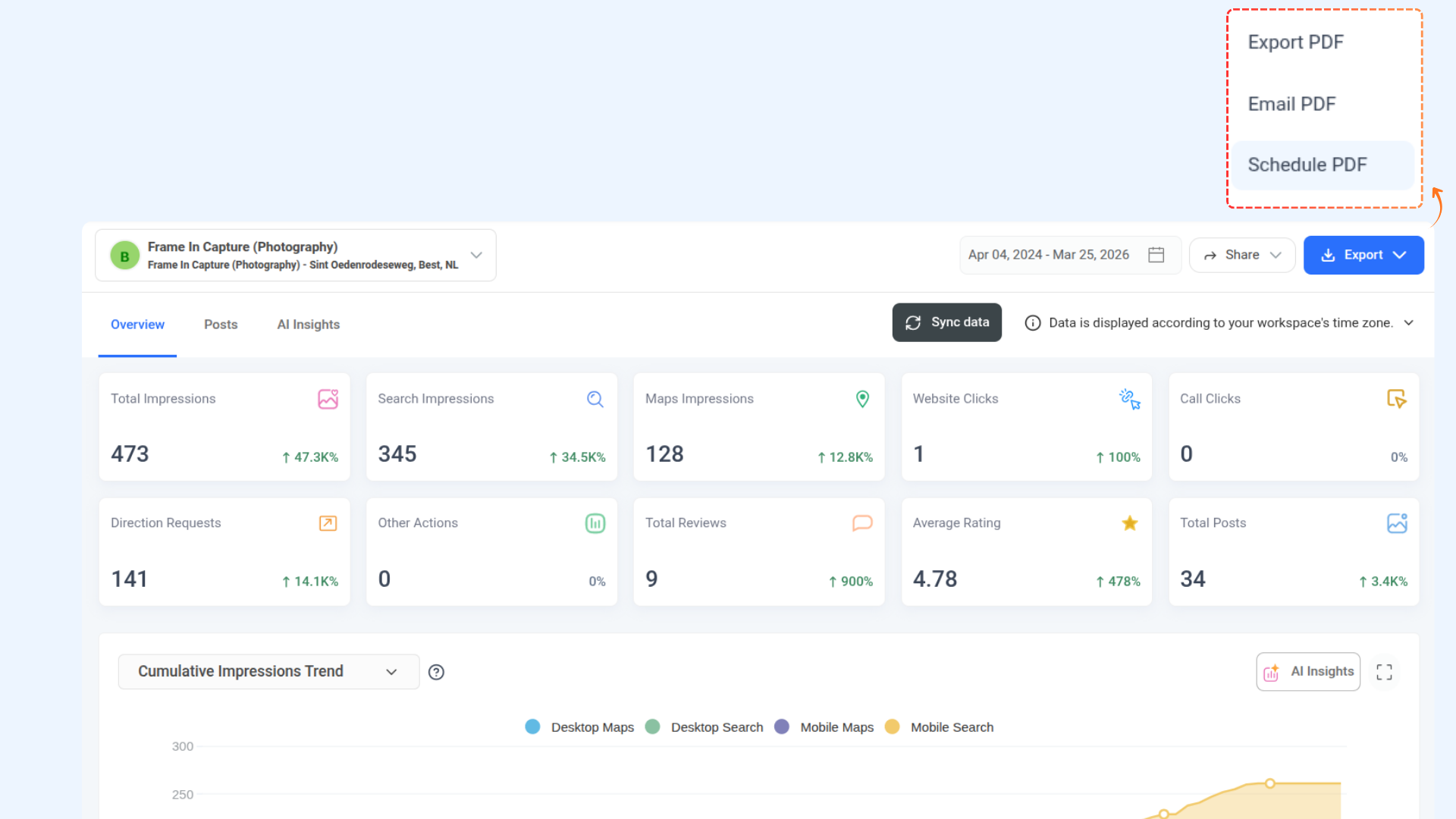
Task: Click the Total Reviews chat bubble icon
Action: click(862, 523)
